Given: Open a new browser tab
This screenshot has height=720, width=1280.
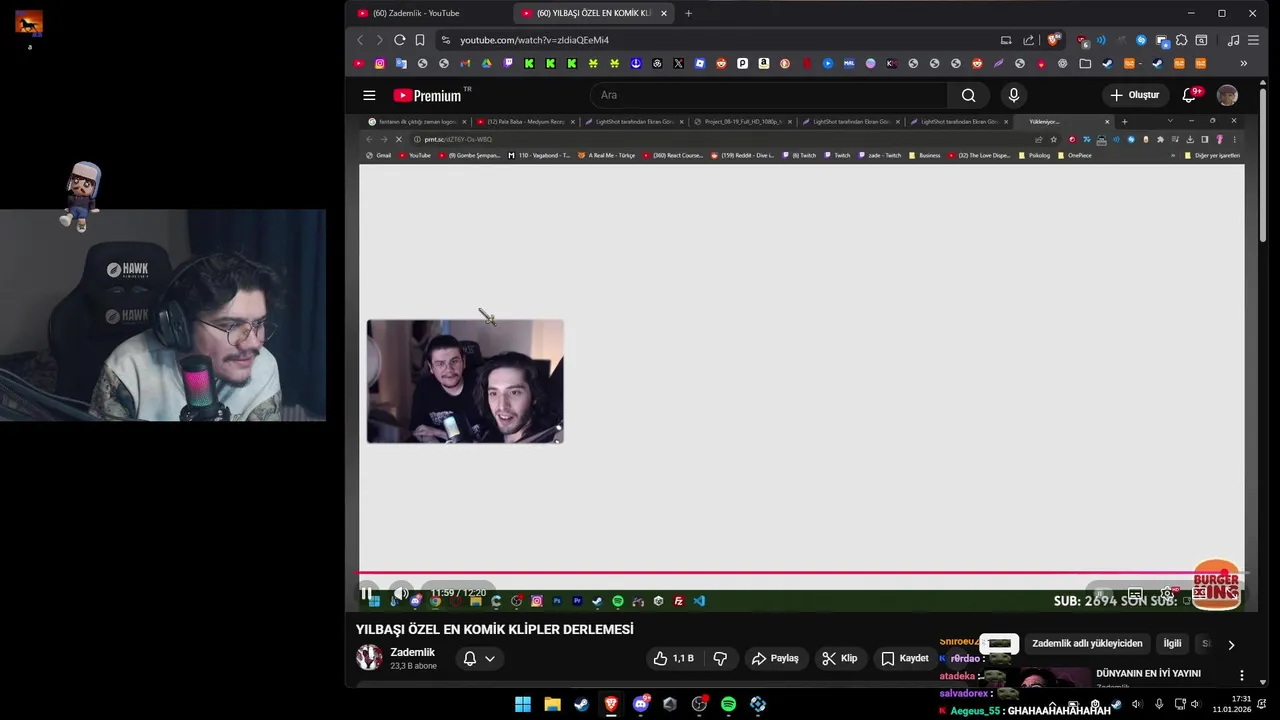Looking at the screenshot, I should pos(688,13).
